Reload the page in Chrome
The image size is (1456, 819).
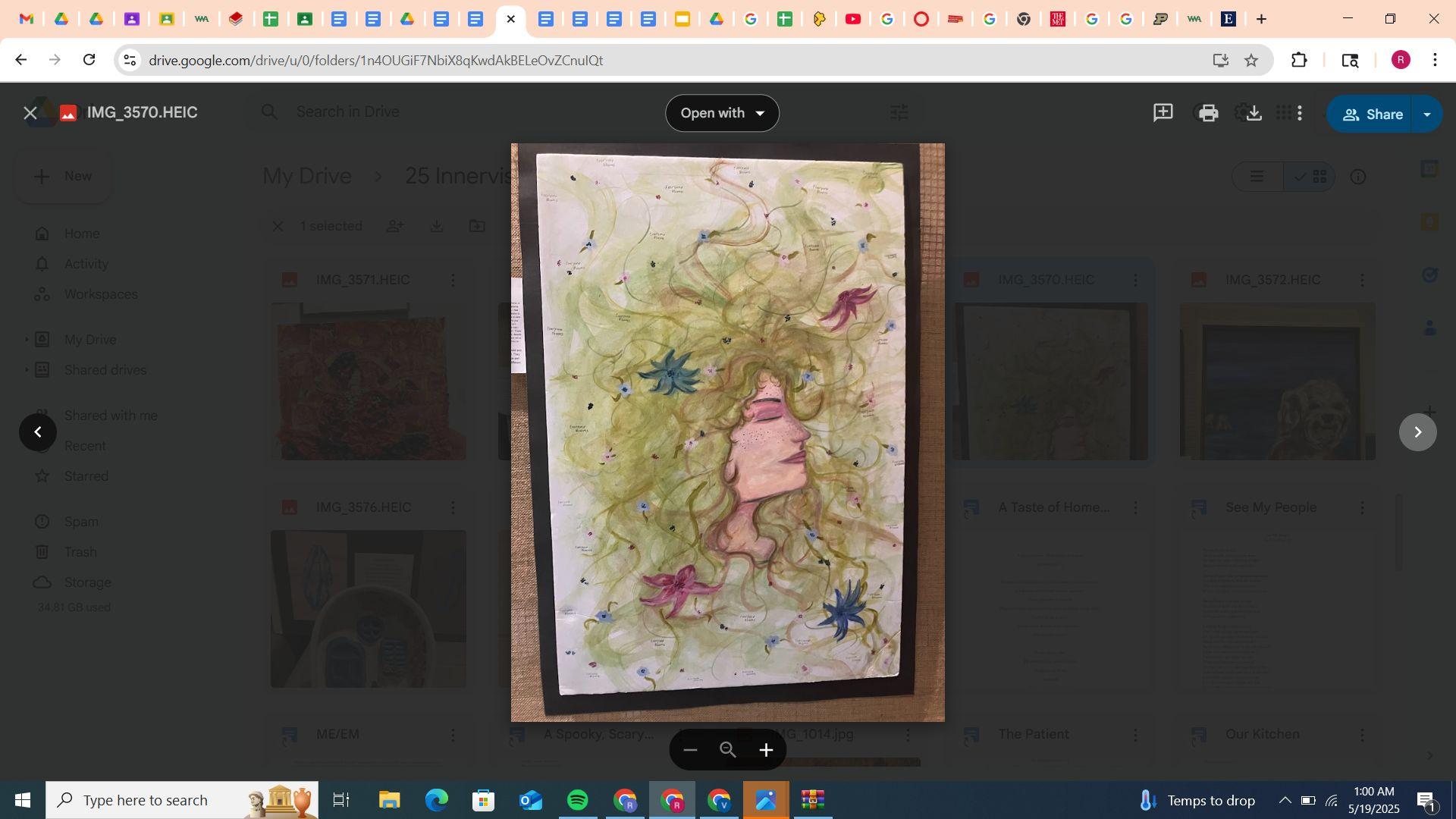pos(89,60)
